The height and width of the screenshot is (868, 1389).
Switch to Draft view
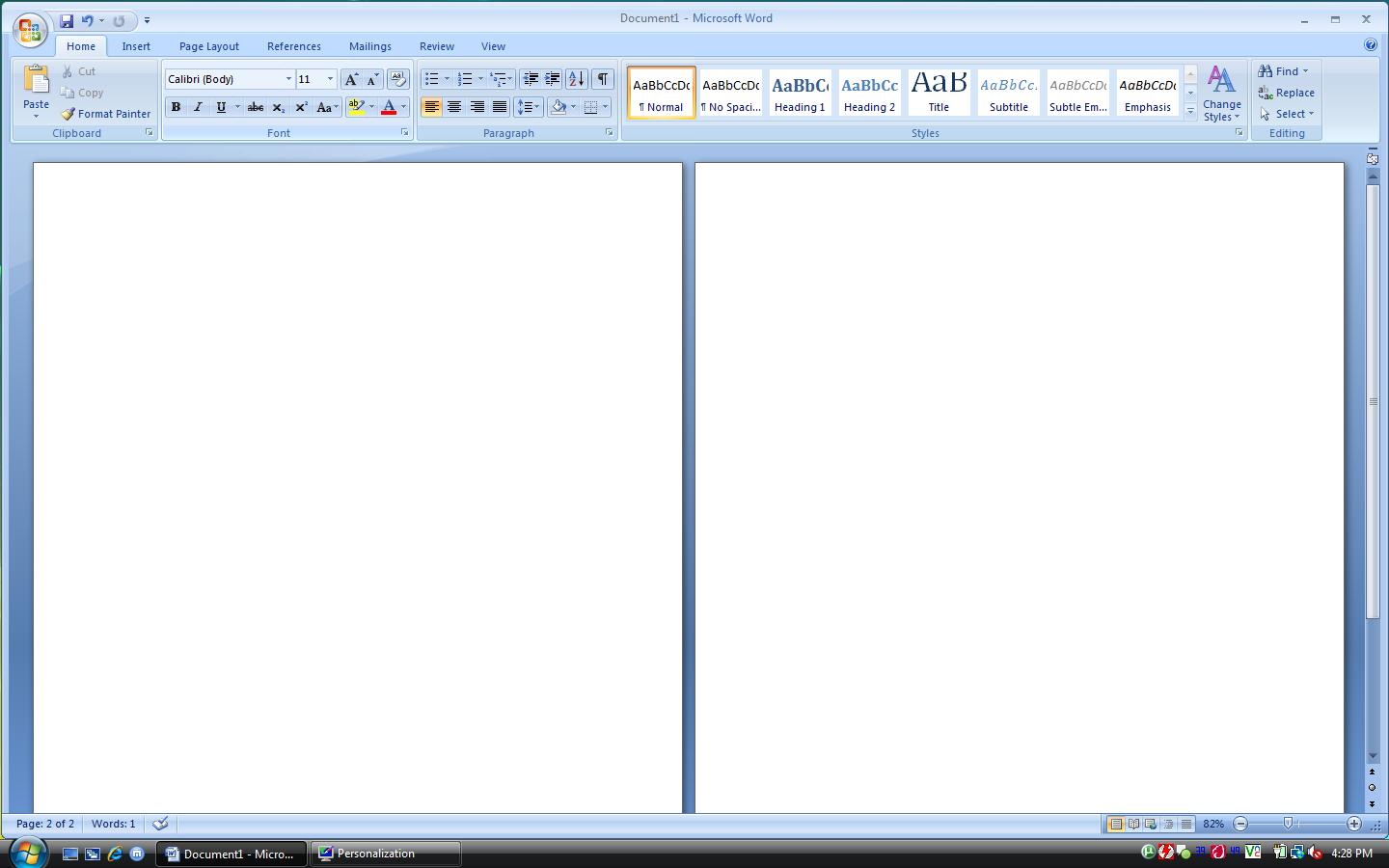pyautogui.click(x=1186, y=824)
